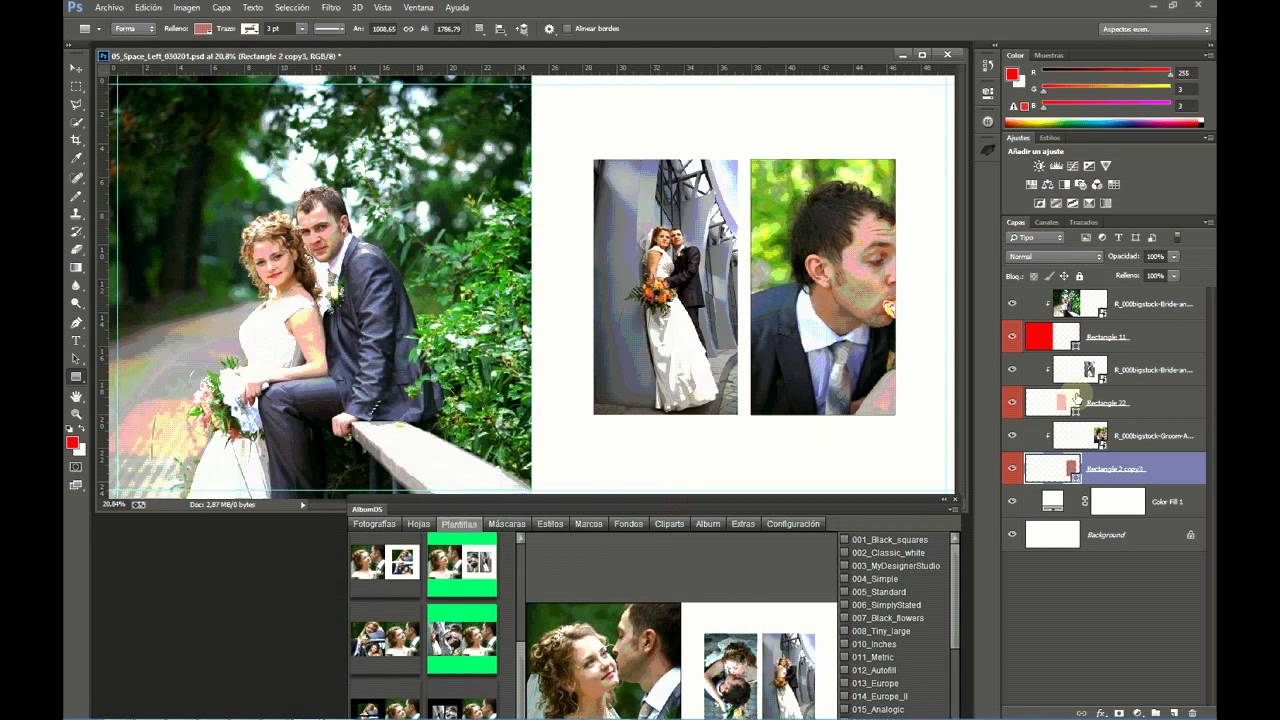Image resolution: width=1280 pixels, height=720 pixels.
Task: Open the Fotografias tab in AlbumDS
Action: 374,524
